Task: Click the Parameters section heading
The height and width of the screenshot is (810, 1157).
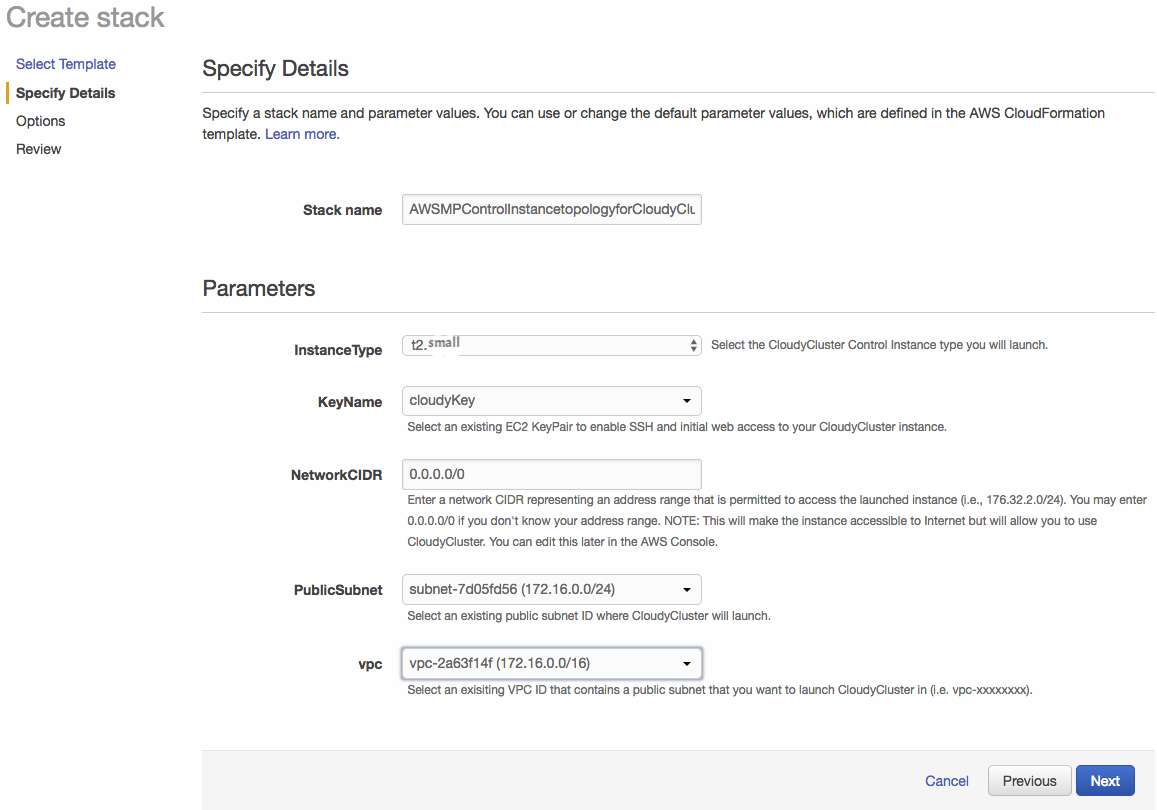Action: [258, 288]
